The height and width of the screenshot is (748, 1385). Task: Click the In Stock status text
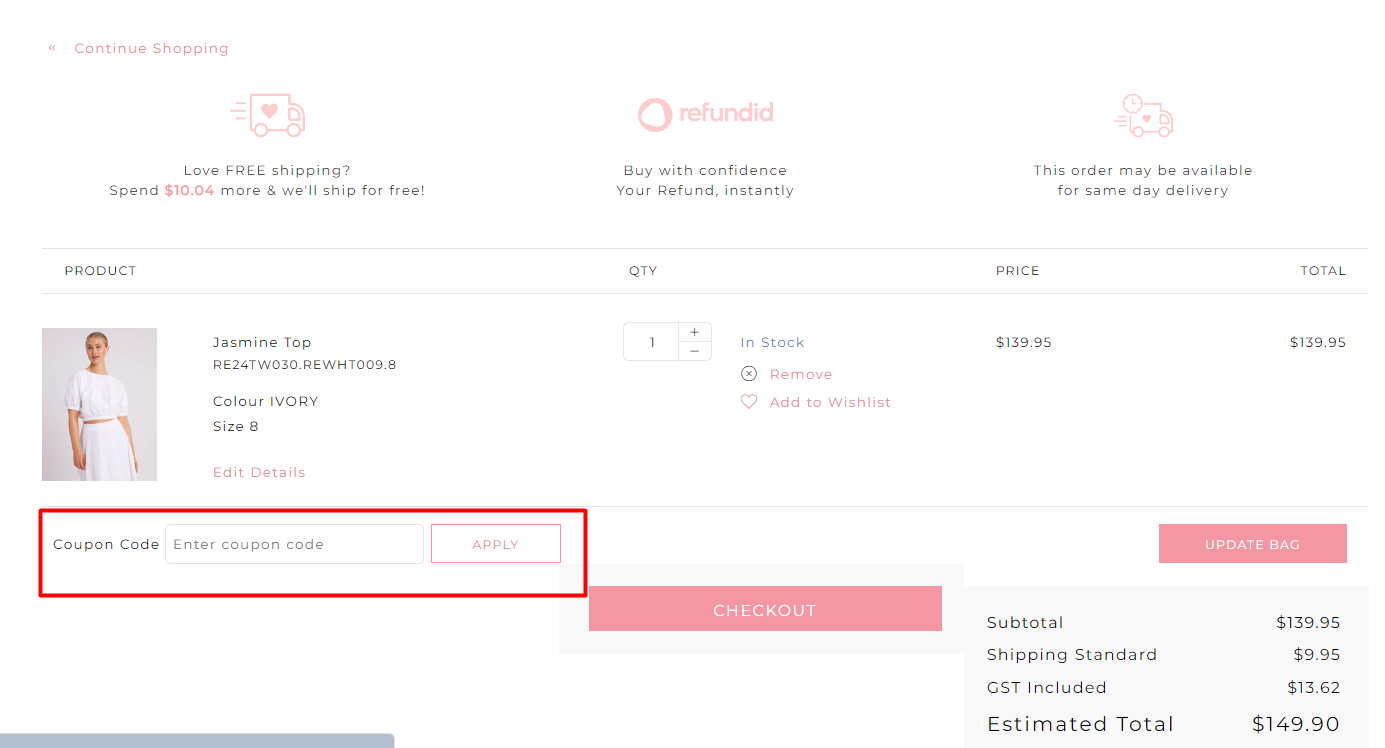pos(772,342)
